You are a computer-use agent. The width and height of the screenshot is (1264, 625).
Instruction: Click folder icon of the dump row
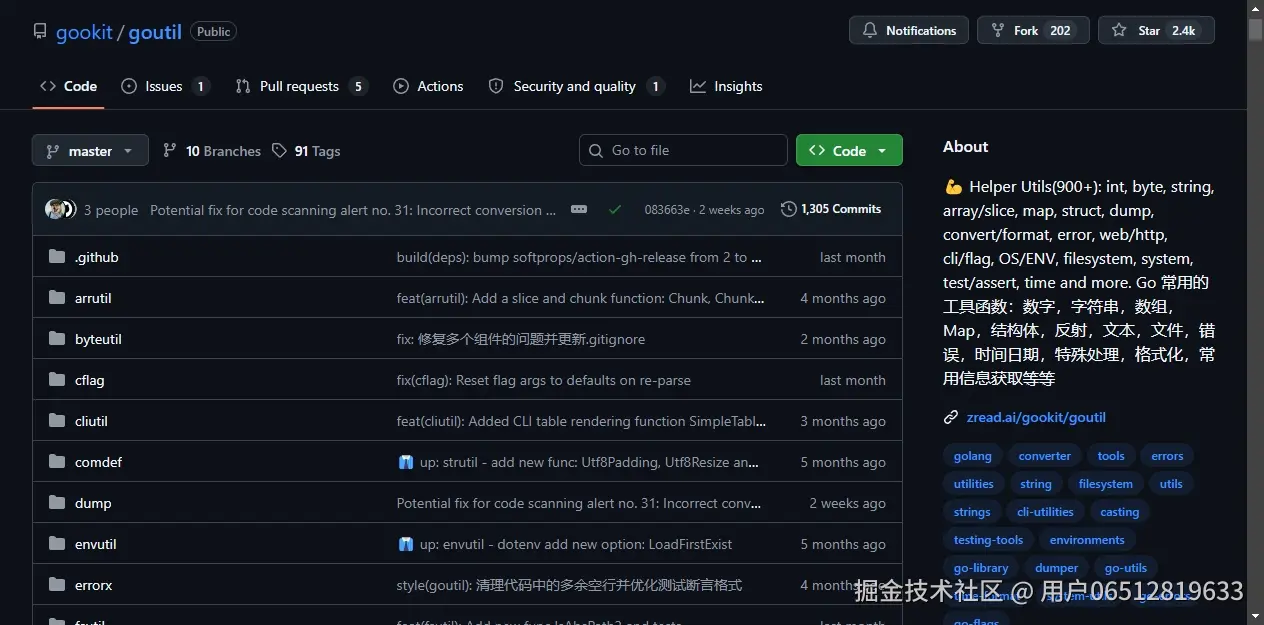[57, 503]
